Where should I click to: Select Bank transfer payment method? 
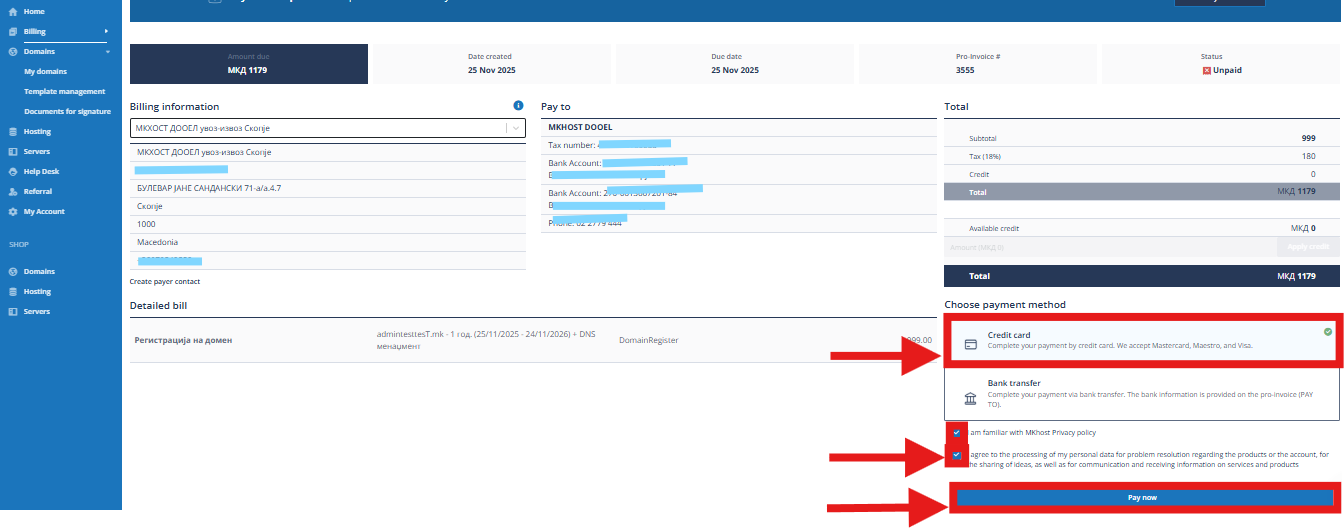(1141, 394)
